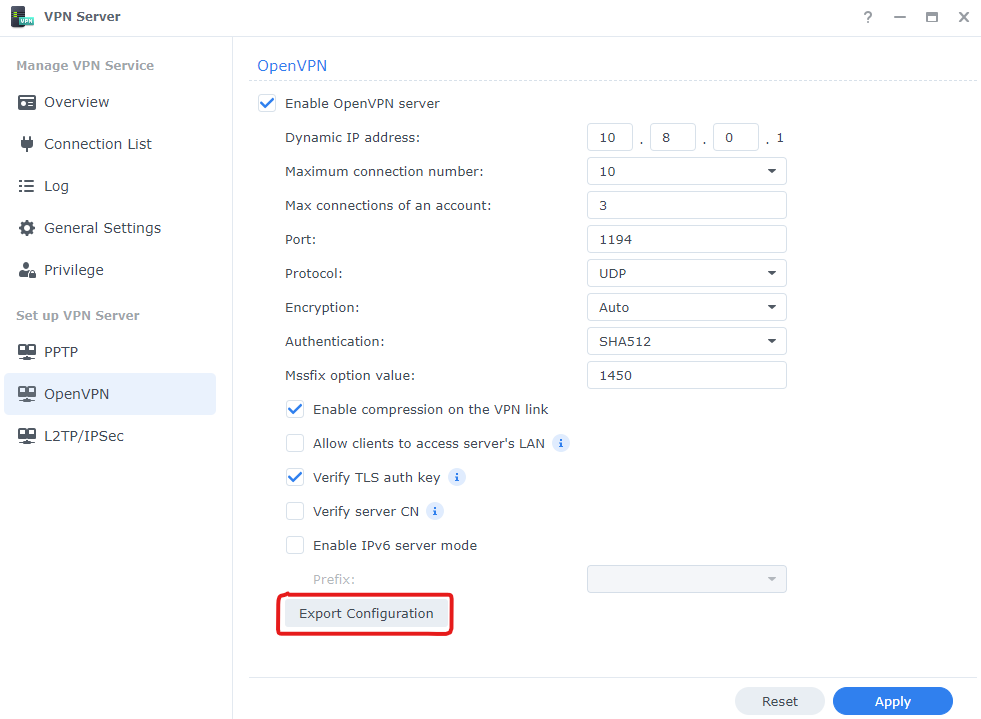Image resolution: width=981 pixels, height=719 pixels.
Task: Click the OpenVPN section heading
Action: (292, 66)
